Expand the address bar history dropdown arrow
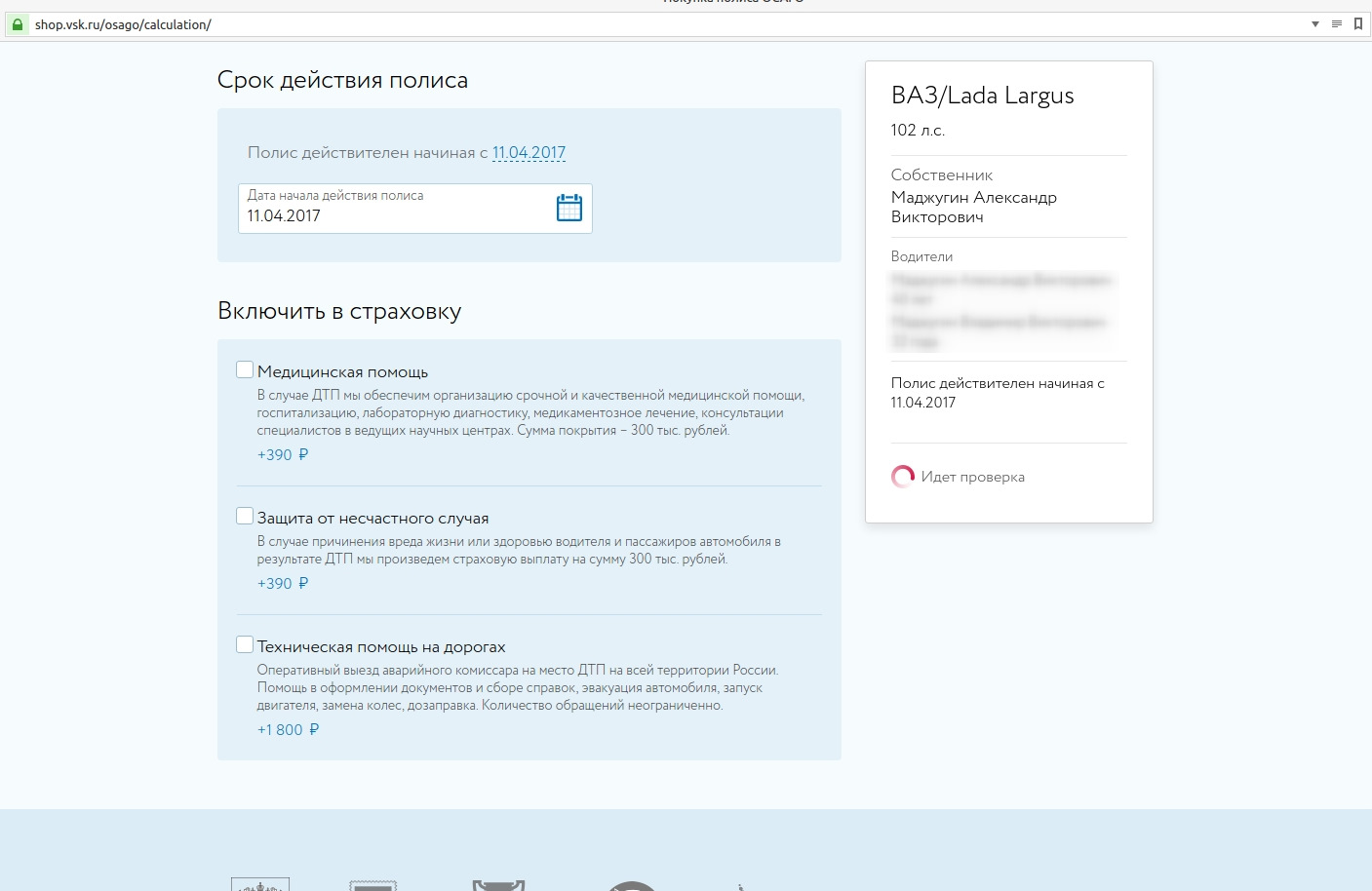The height and width of the screenshot is (891, 1372). click(1315, 24)
